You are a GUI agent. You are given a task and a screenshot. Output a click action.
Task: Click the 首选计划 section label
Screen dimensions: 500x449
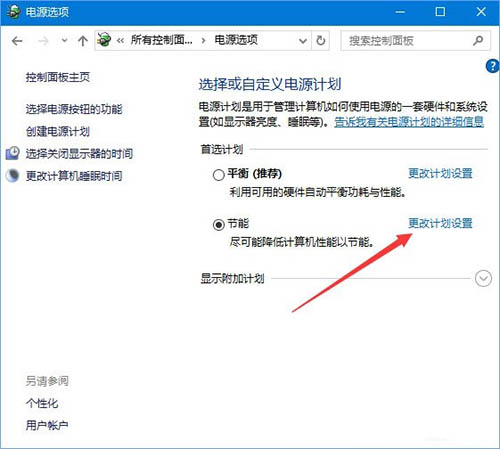[222, 149]
